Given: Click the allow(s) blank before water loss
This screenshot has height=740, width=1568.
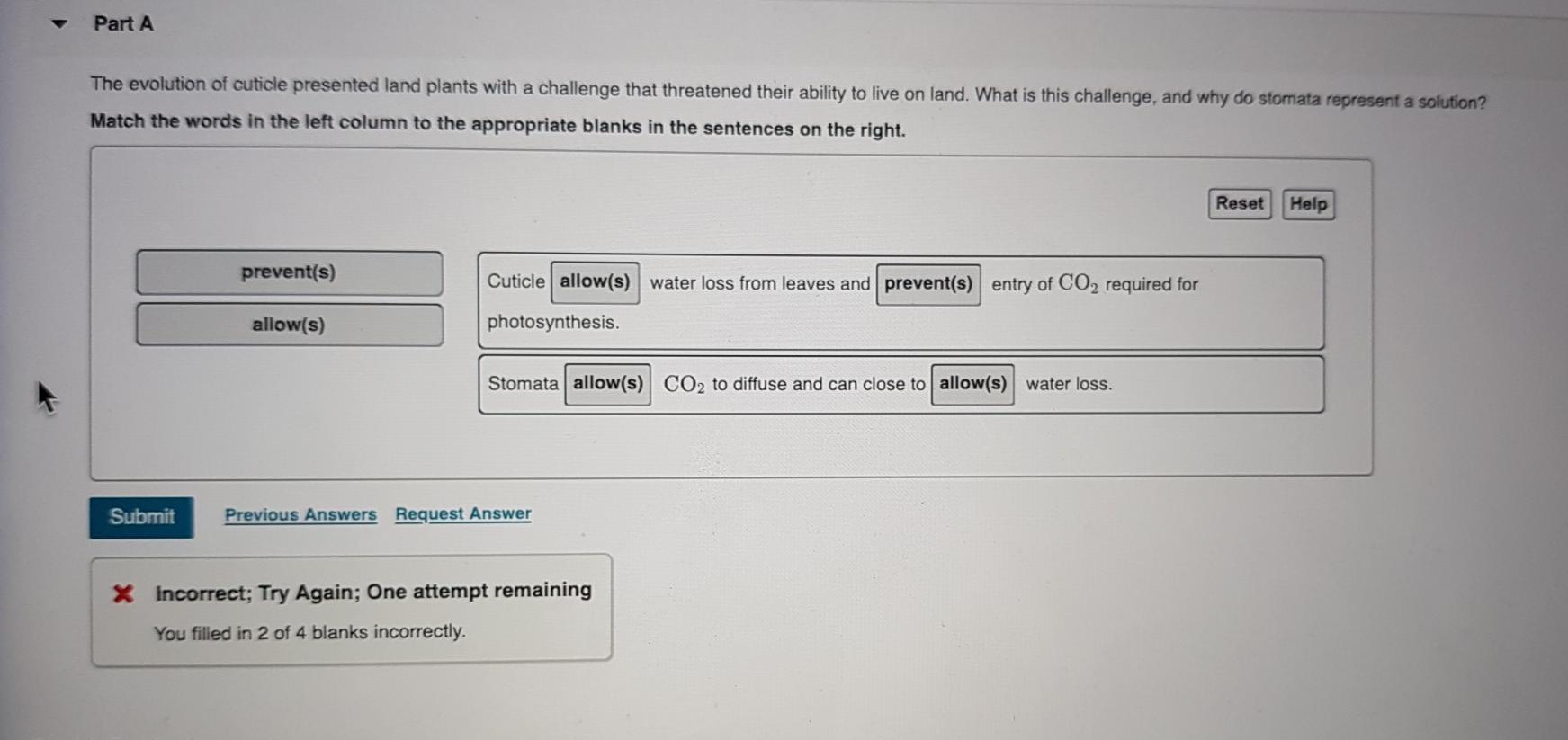Looking at the screenshot, I should (972, 384).
